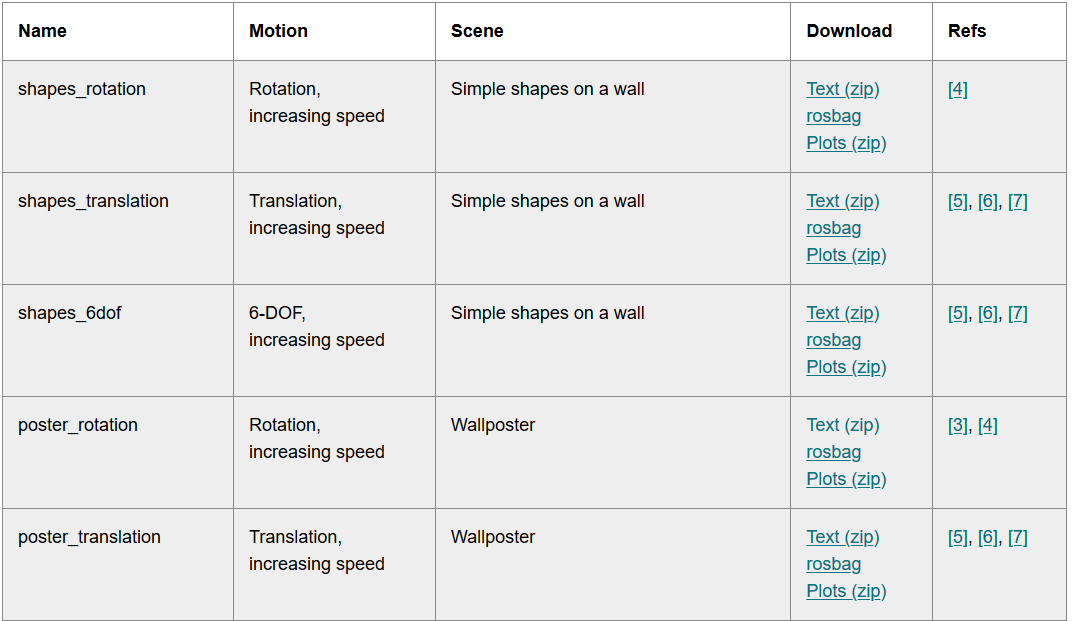
Task: Open reference [7] in poster_translation row
Action: [x=1017, y=537]
